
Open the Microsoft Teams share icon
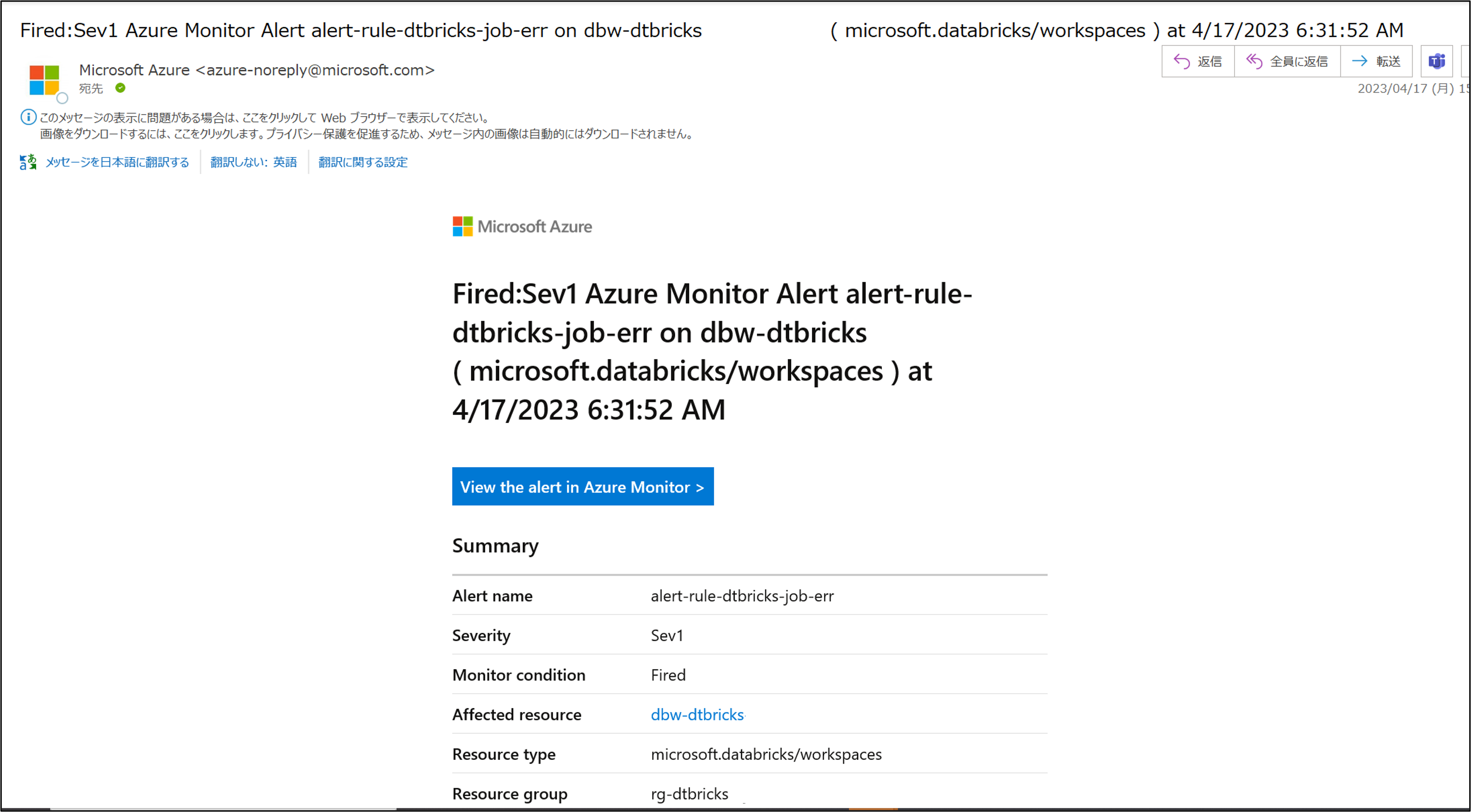click(x=1436, y=61)
